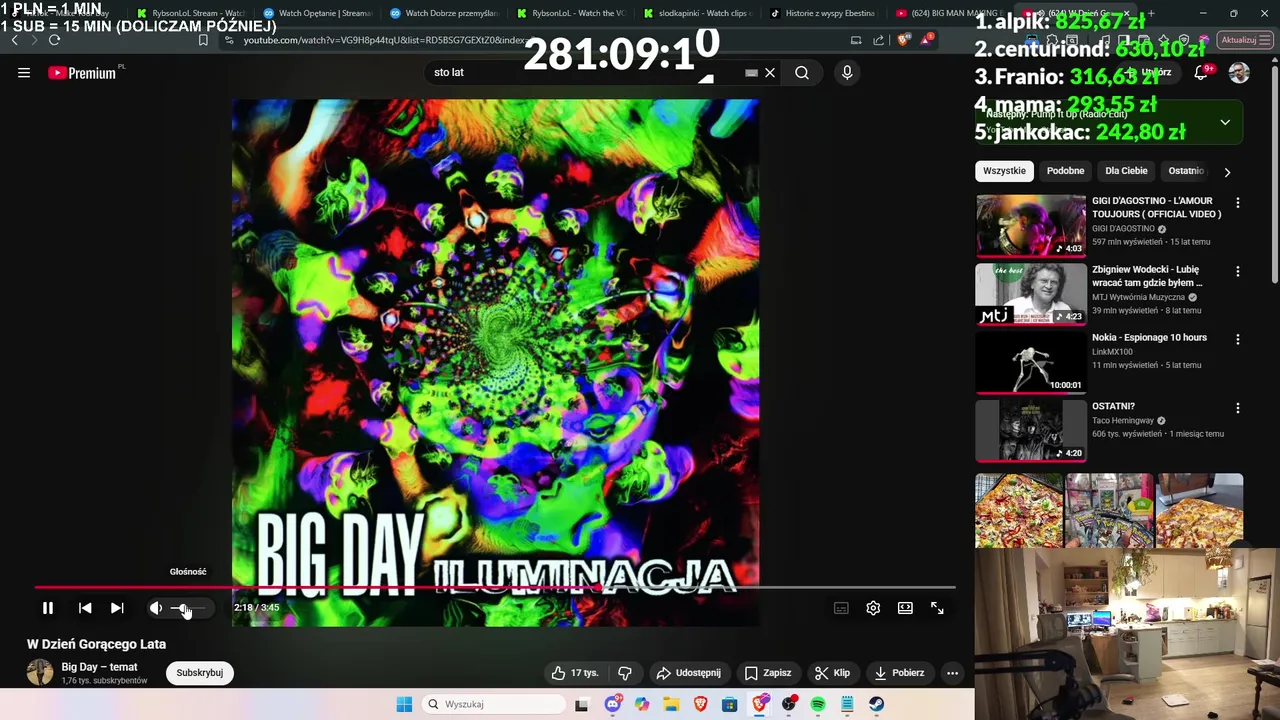The width and height of the screenshot is (1280, 720).
Task: Skip to next video in playlist
Action: tap(117, 608)
